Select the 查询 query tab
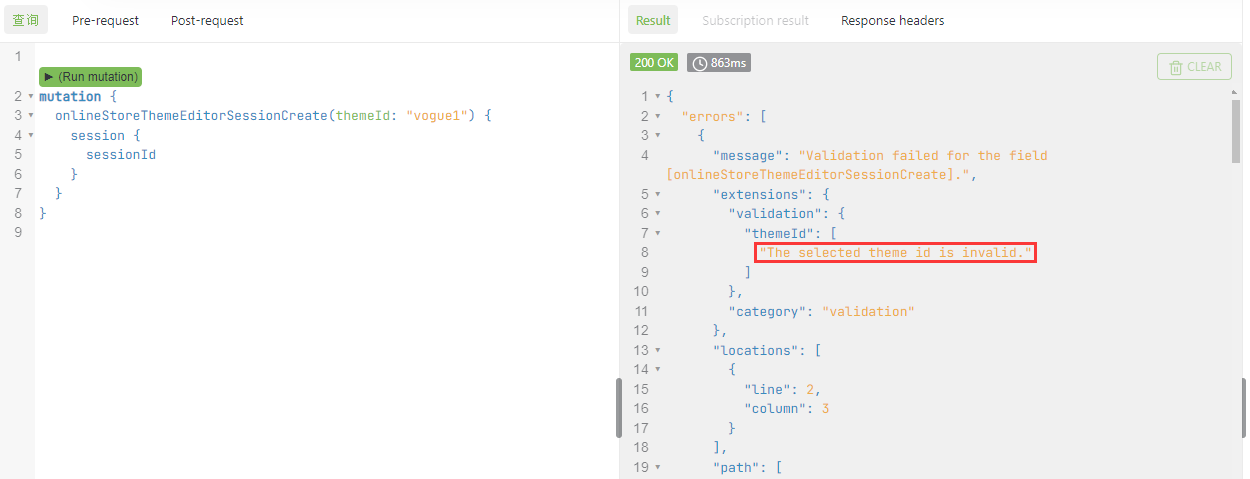 [25, 20]
